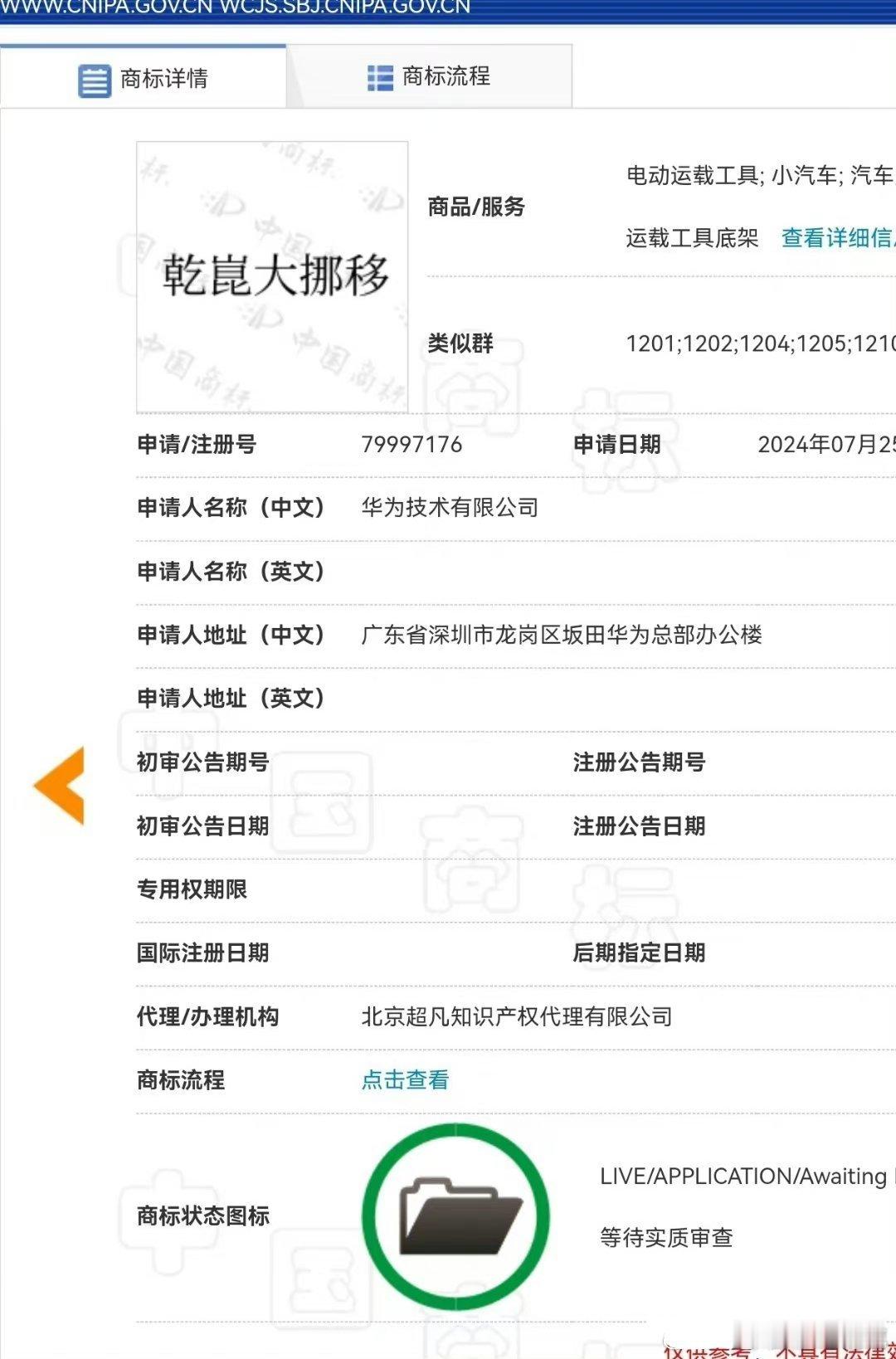Image resolution: width=896 pixels, height=1359 pixels.
Task: Click the 后期指定日期 label
Action: 639,952
